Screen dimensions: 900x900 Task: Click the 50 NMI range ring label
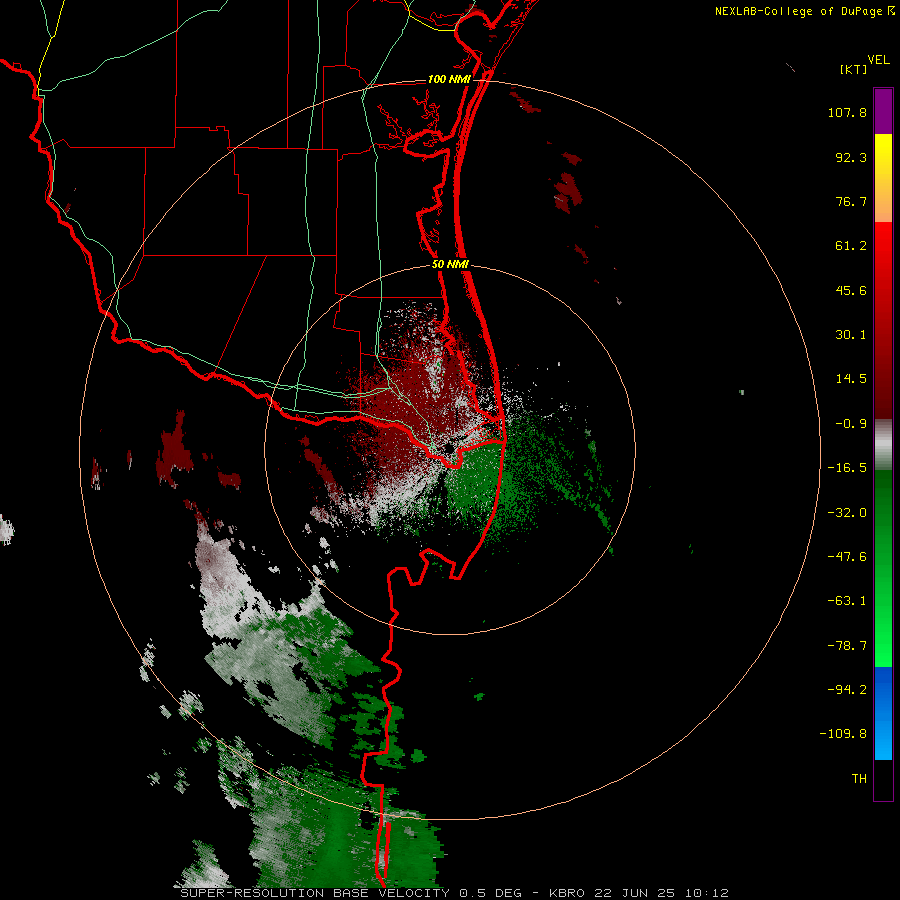(450, 265)
